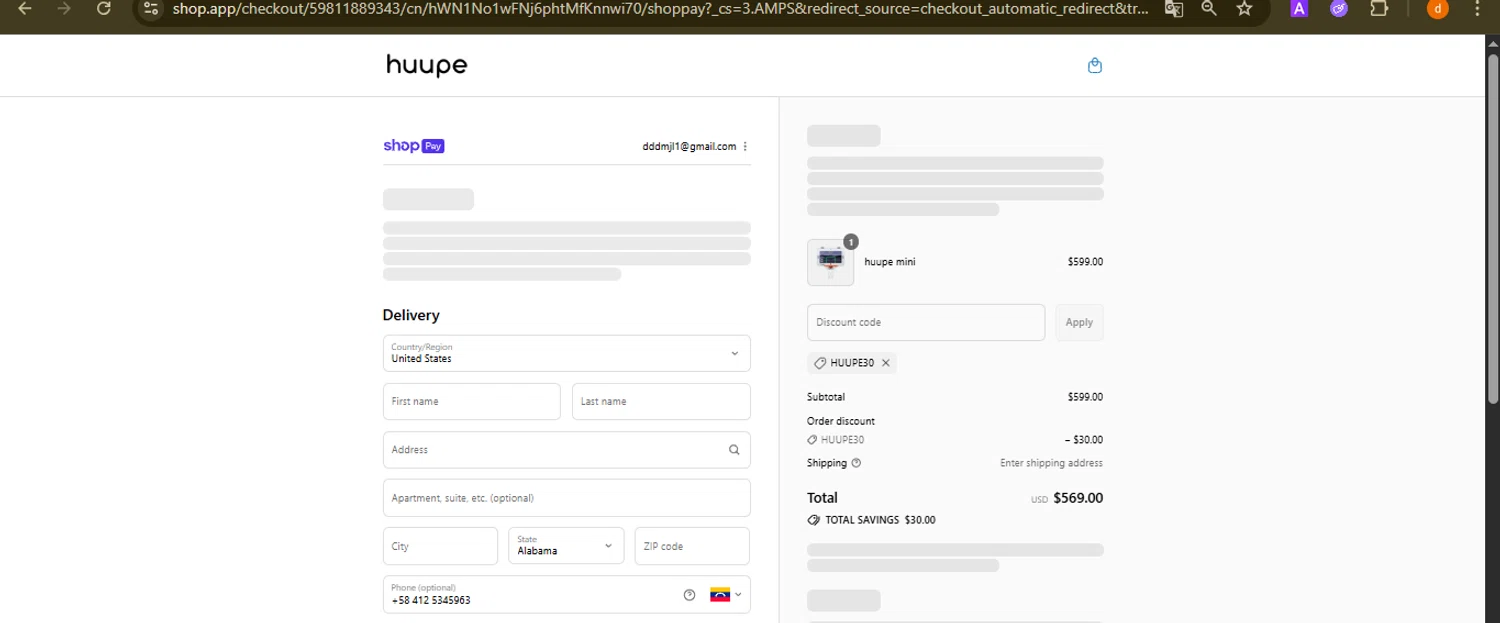Open account options next to email
Screen dimensions: 1500x623
tap(745, 146)
